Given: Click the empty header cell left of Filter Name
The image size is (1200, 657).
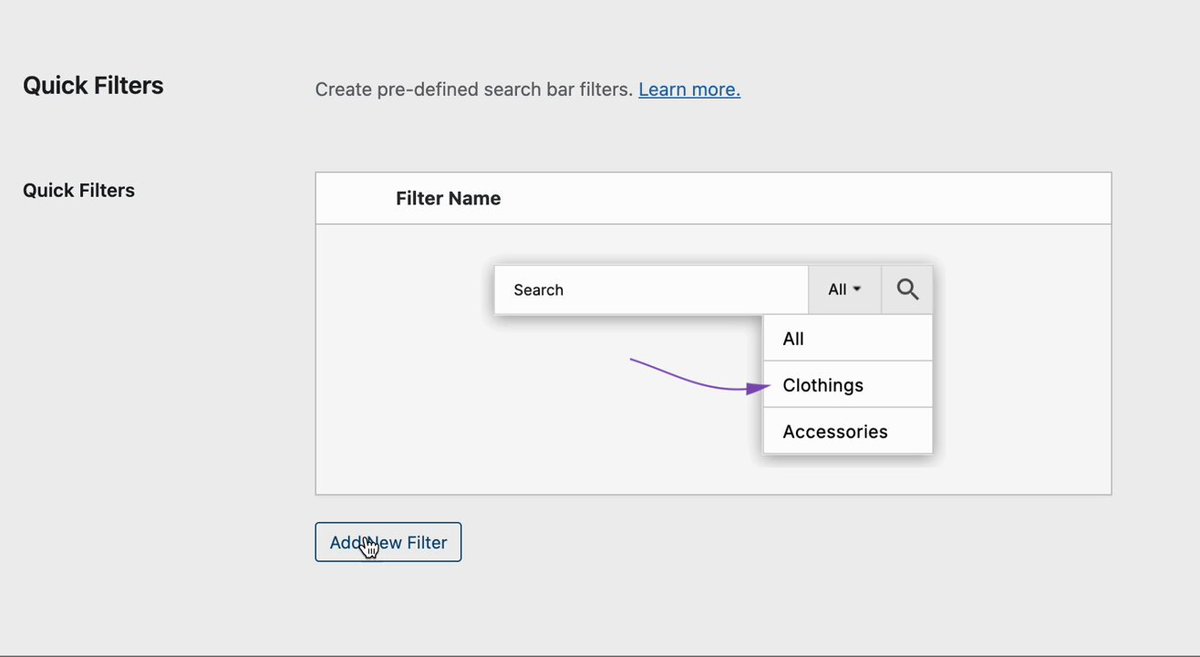Looking at the screenshot, I should (x=355, y=198).
